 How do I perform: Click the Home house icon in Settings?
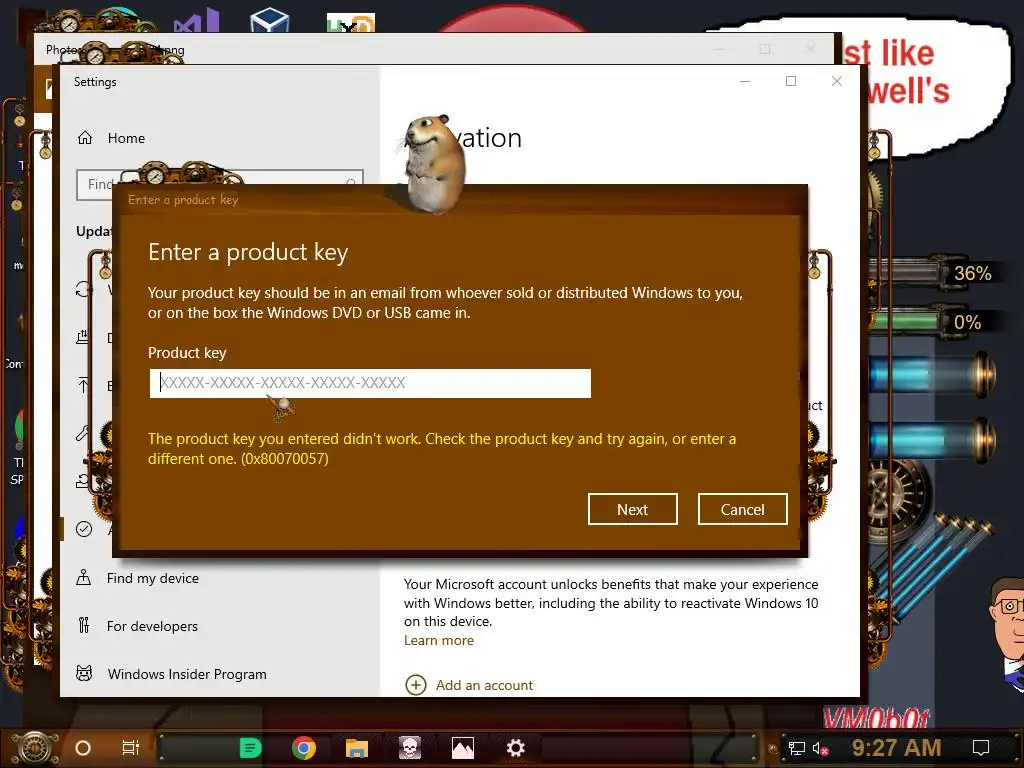click(x=85, y=138)
